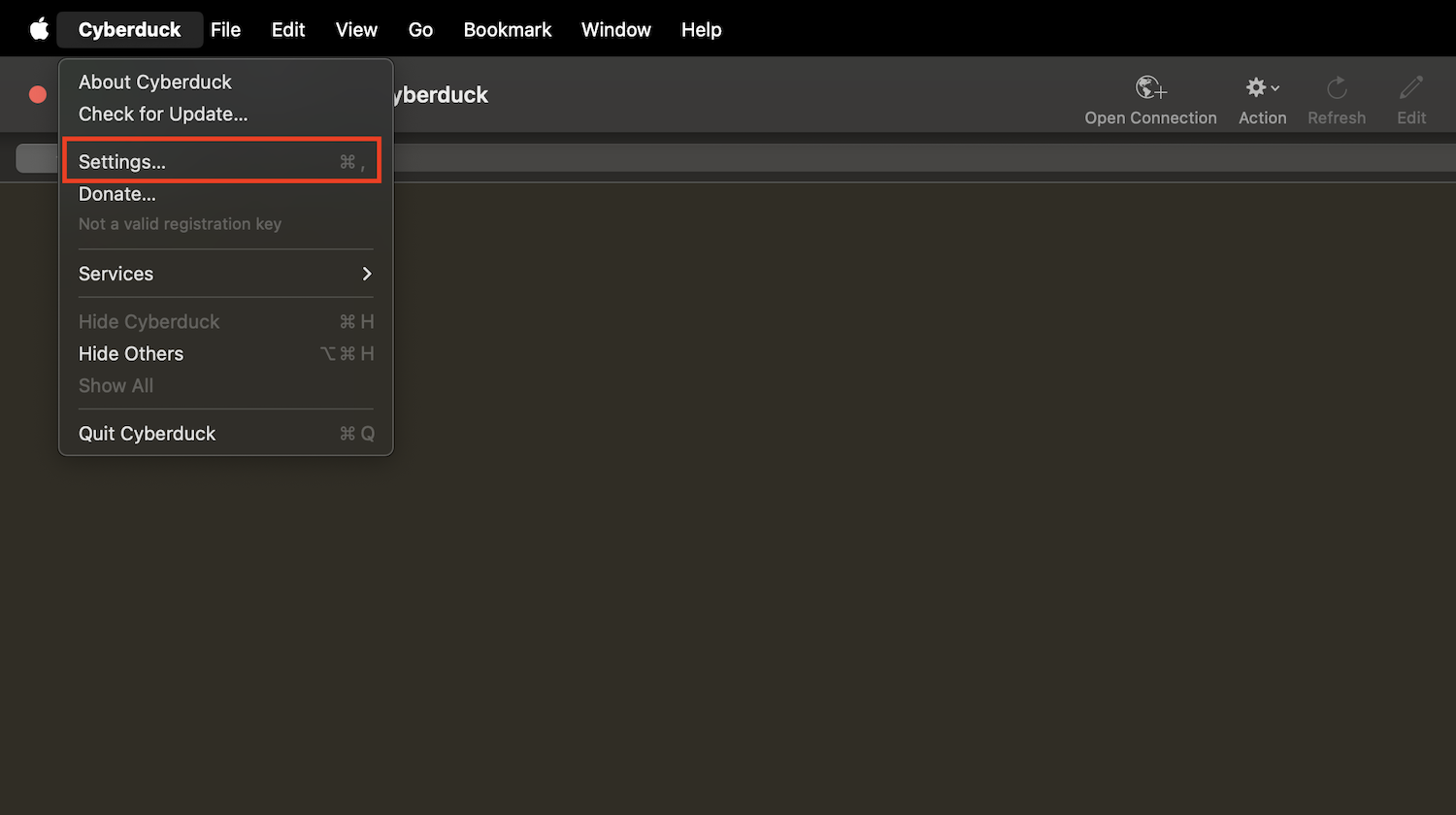Click the Edit pencil icon in toolbar

point(1410,88)
